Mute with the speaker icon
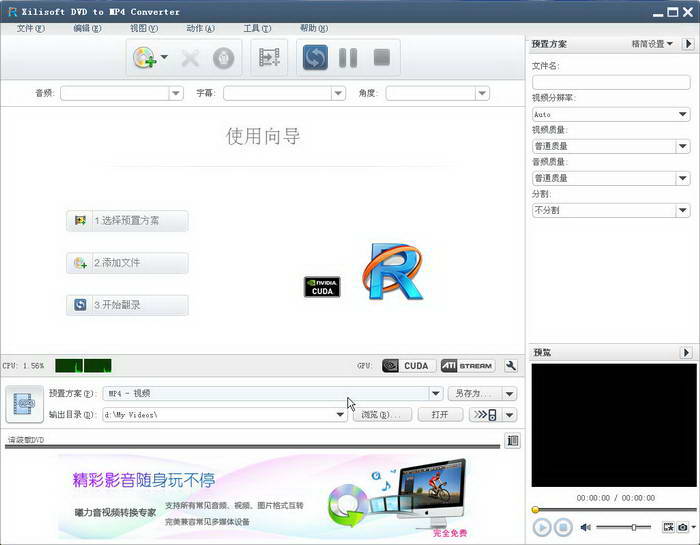The width and height of the screenshot is (700, 545). pos(585,528)
